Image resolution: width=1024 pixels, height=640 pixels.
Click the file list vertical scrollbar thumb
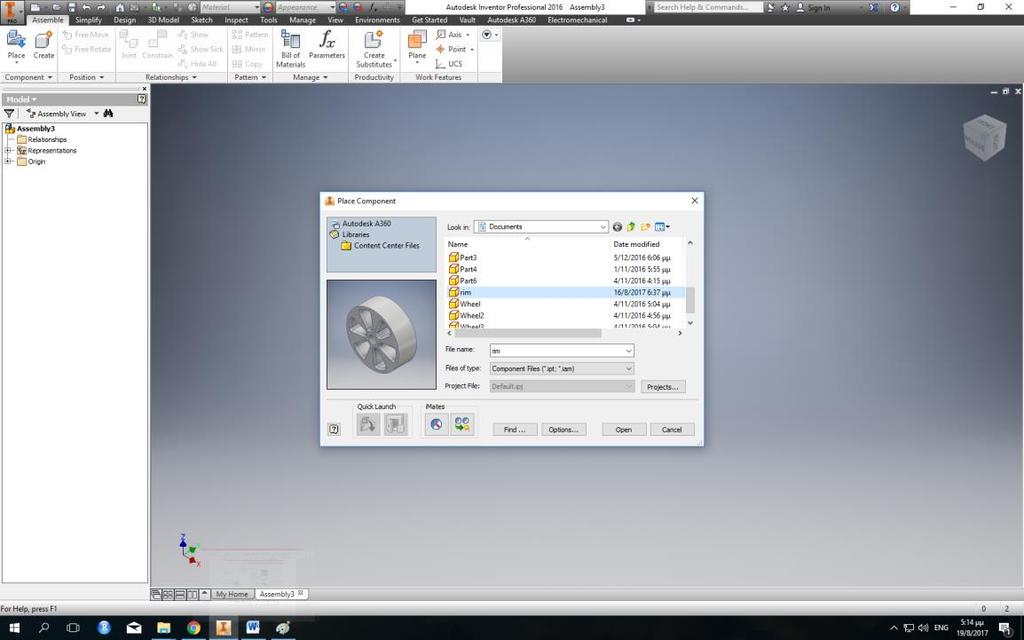(690, 299)
